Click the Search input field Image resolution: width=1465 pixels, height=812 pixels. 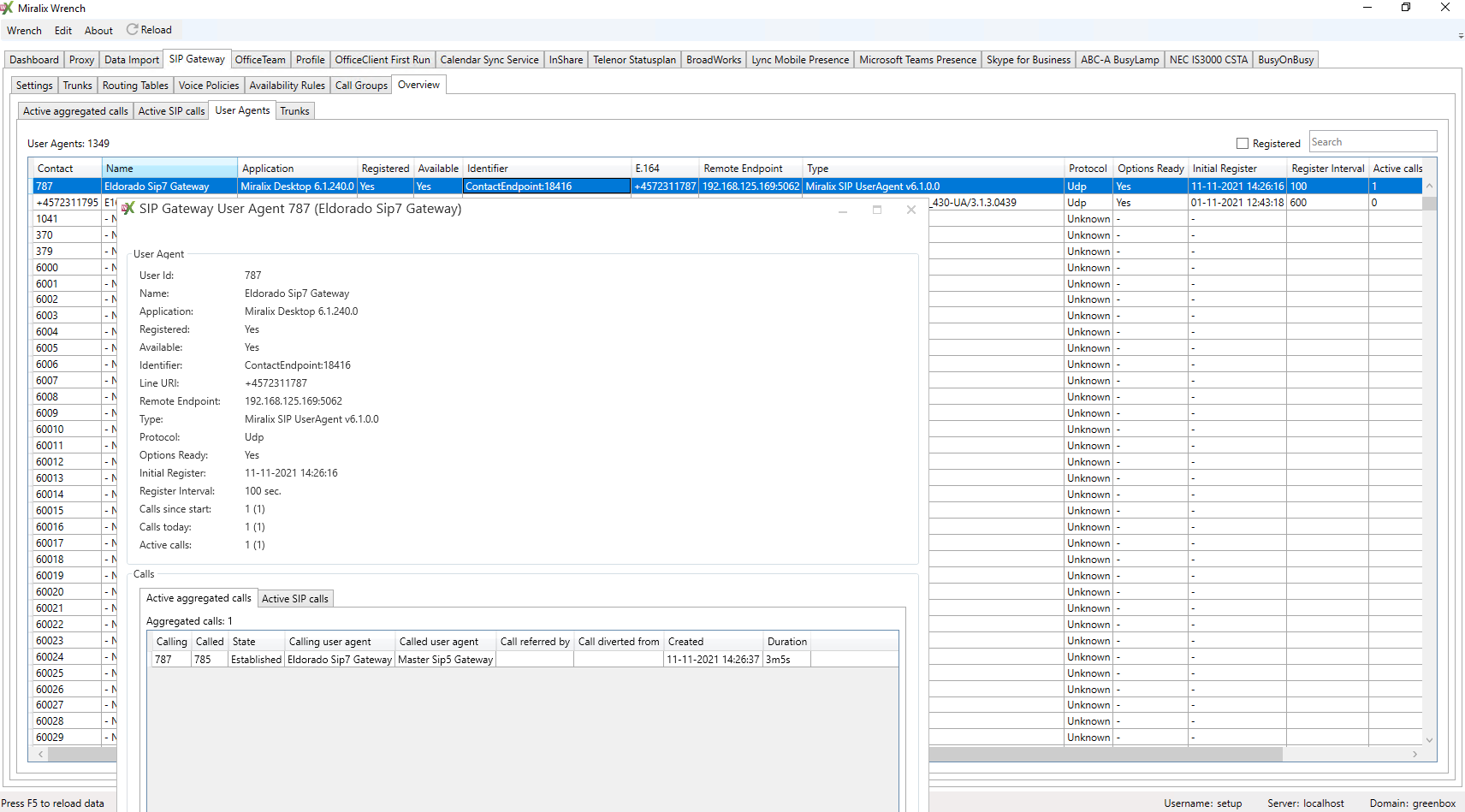tap(1373, 142)
